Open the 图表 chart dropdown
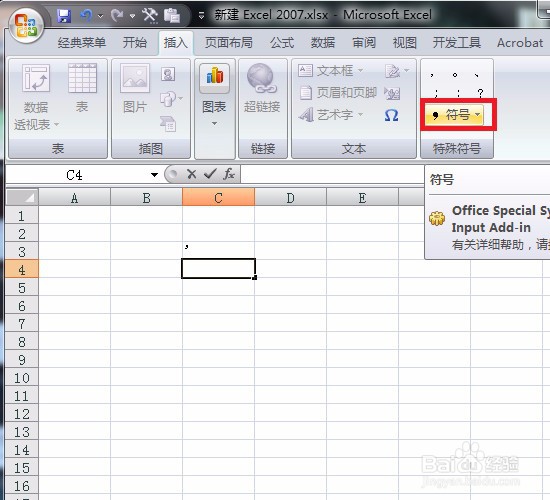 [x=214, y=95]
